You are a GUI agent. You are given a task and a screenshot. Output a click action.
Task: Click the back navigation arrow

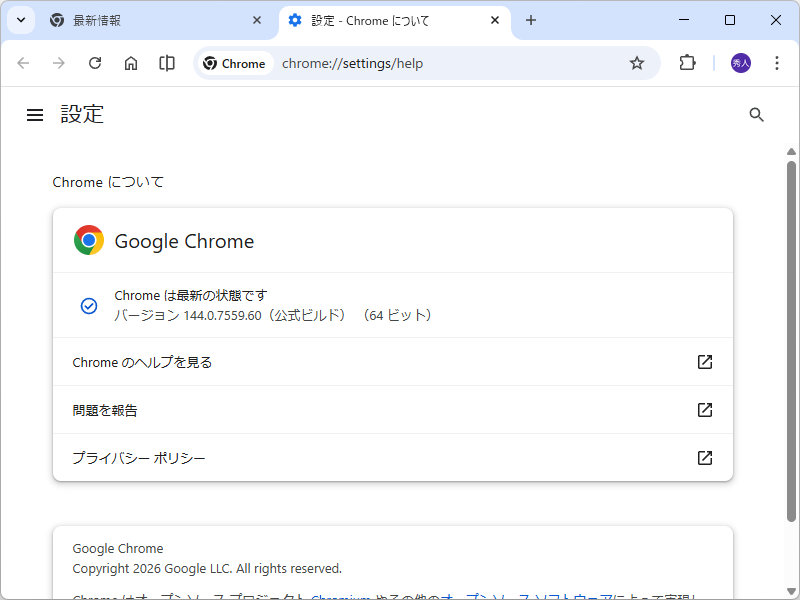[x=23, y=62]
